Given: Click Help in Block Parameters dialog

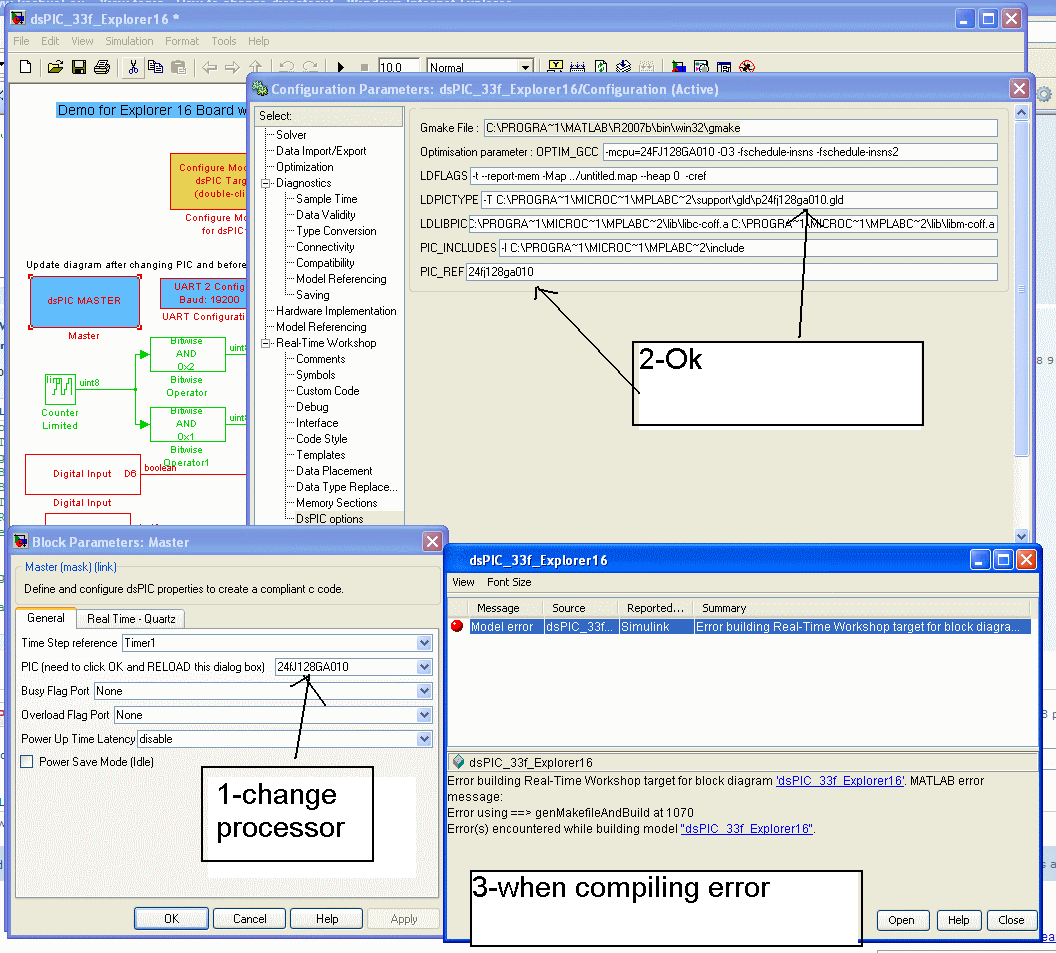Looking at the screenshot, I should tap(327, 919).
